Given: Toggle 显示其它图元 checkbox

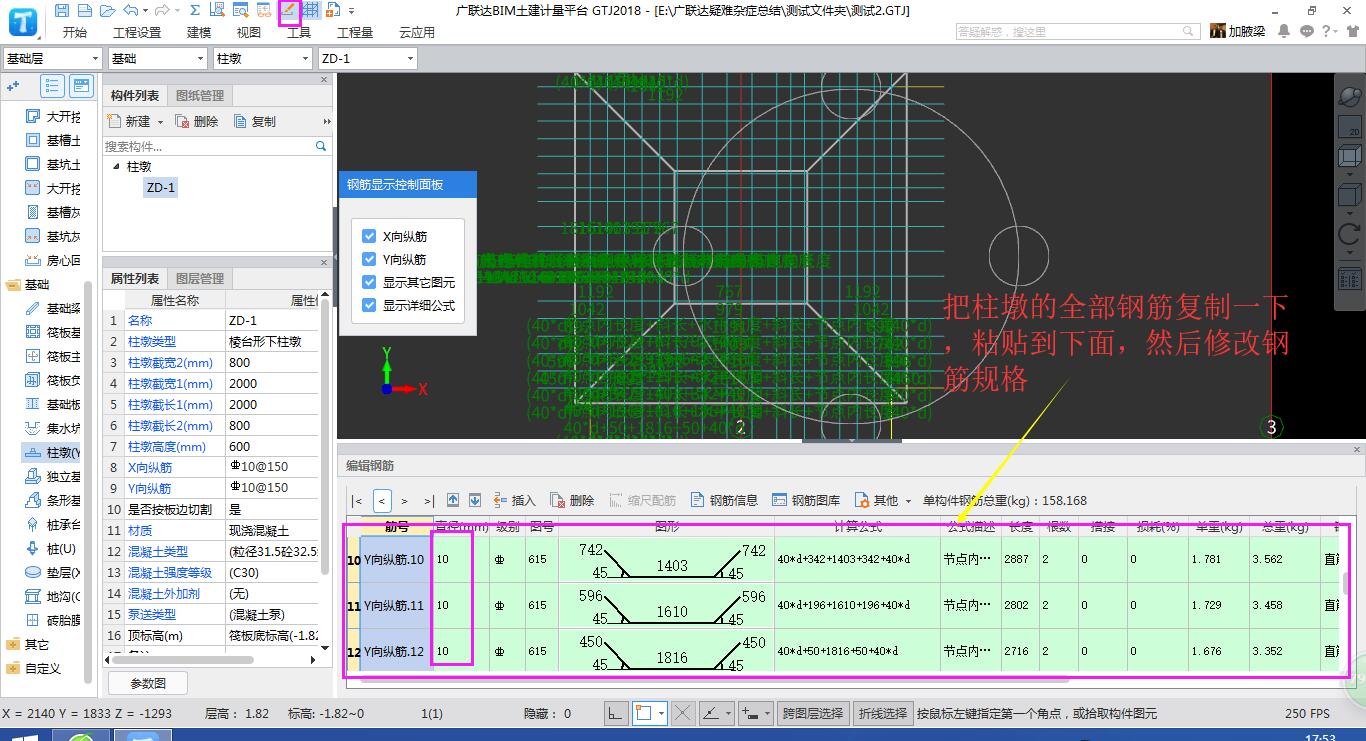Looking at the screenshot, I should pyautogui.click(x=370, y=283).
